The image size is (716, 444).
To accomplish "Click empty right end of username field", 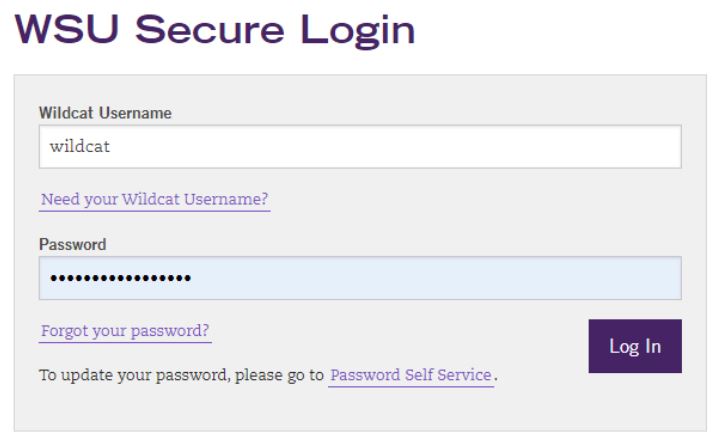I will tap(640, 147).
